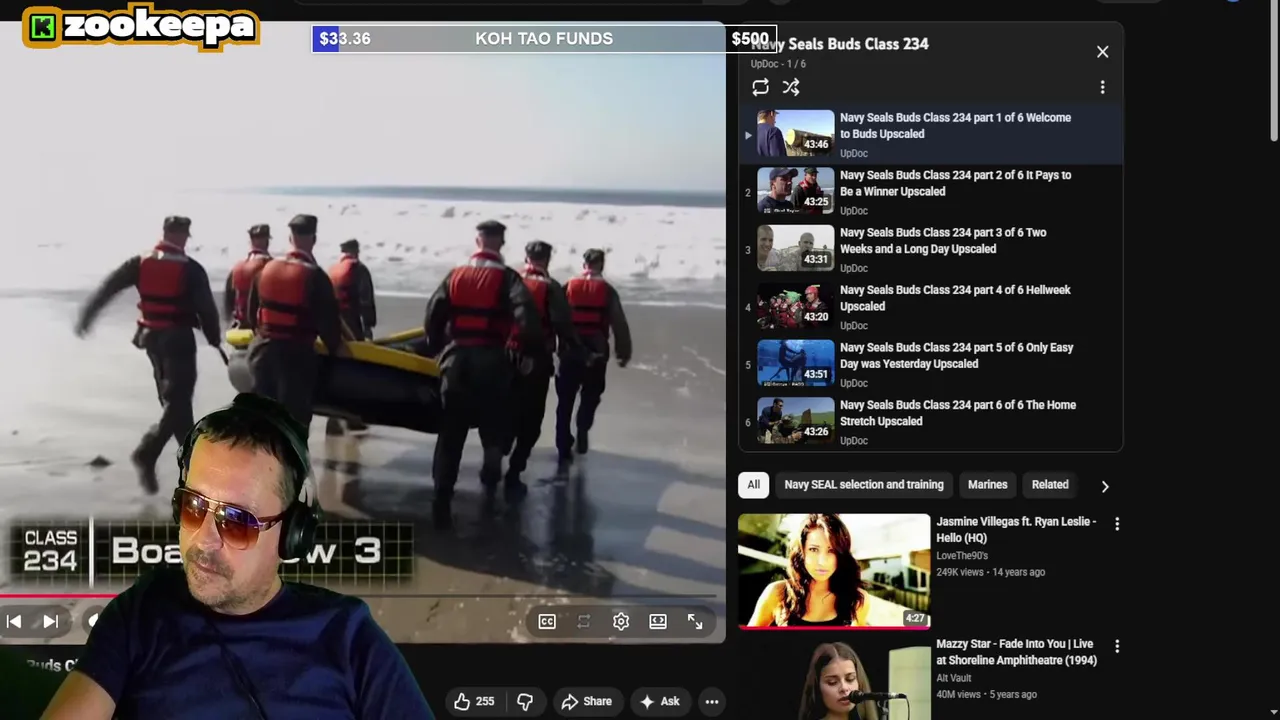Screen dimensions: 1280x720
Task: Open playlist part 1 of 6 thumbnail
Action: (795, 133)
